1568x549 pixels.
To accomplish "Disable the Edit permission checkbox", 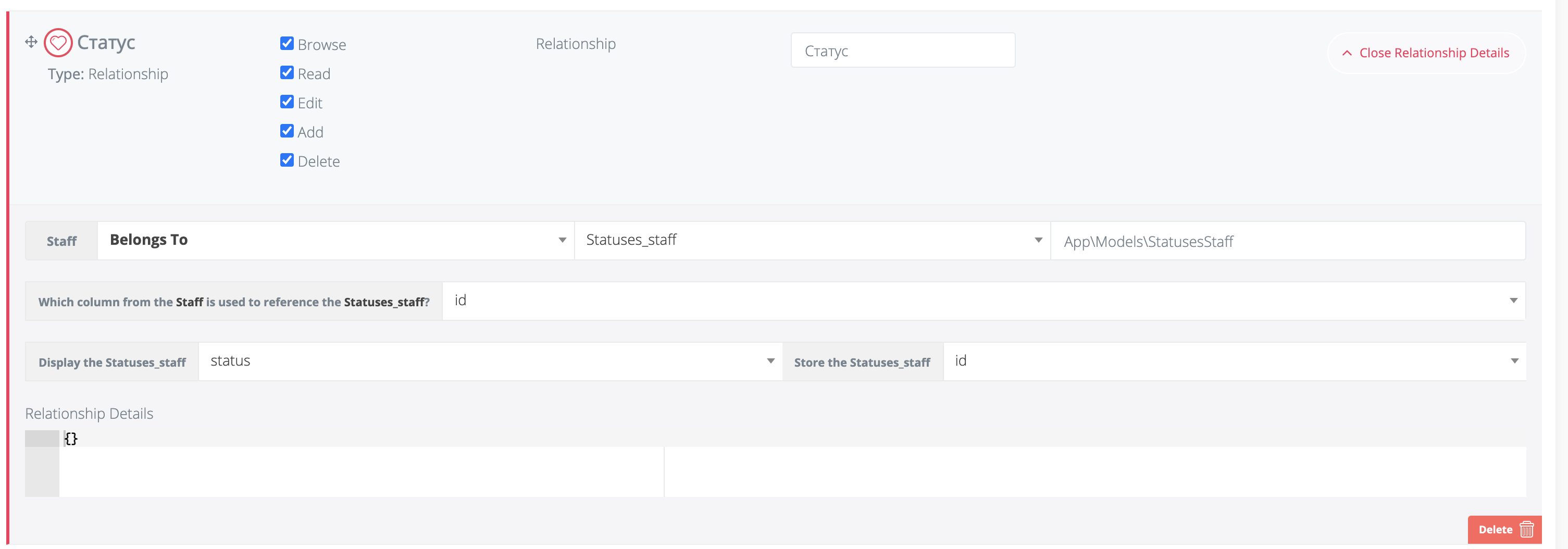I will [x=288, y=102].
